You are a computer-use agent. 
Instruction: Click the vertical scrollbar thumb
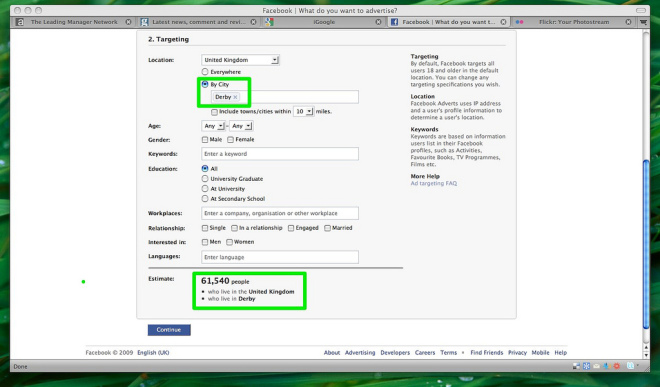[646, 244]
